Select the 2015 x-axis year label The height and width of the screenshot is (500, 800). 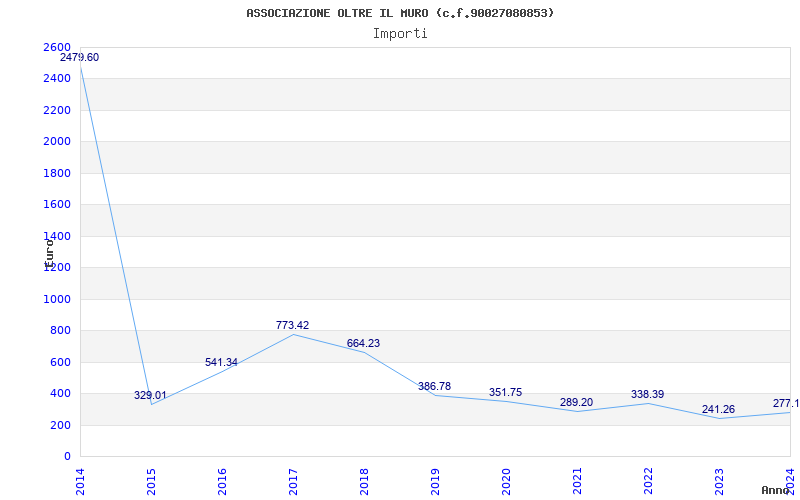click(x=151, y=482)
